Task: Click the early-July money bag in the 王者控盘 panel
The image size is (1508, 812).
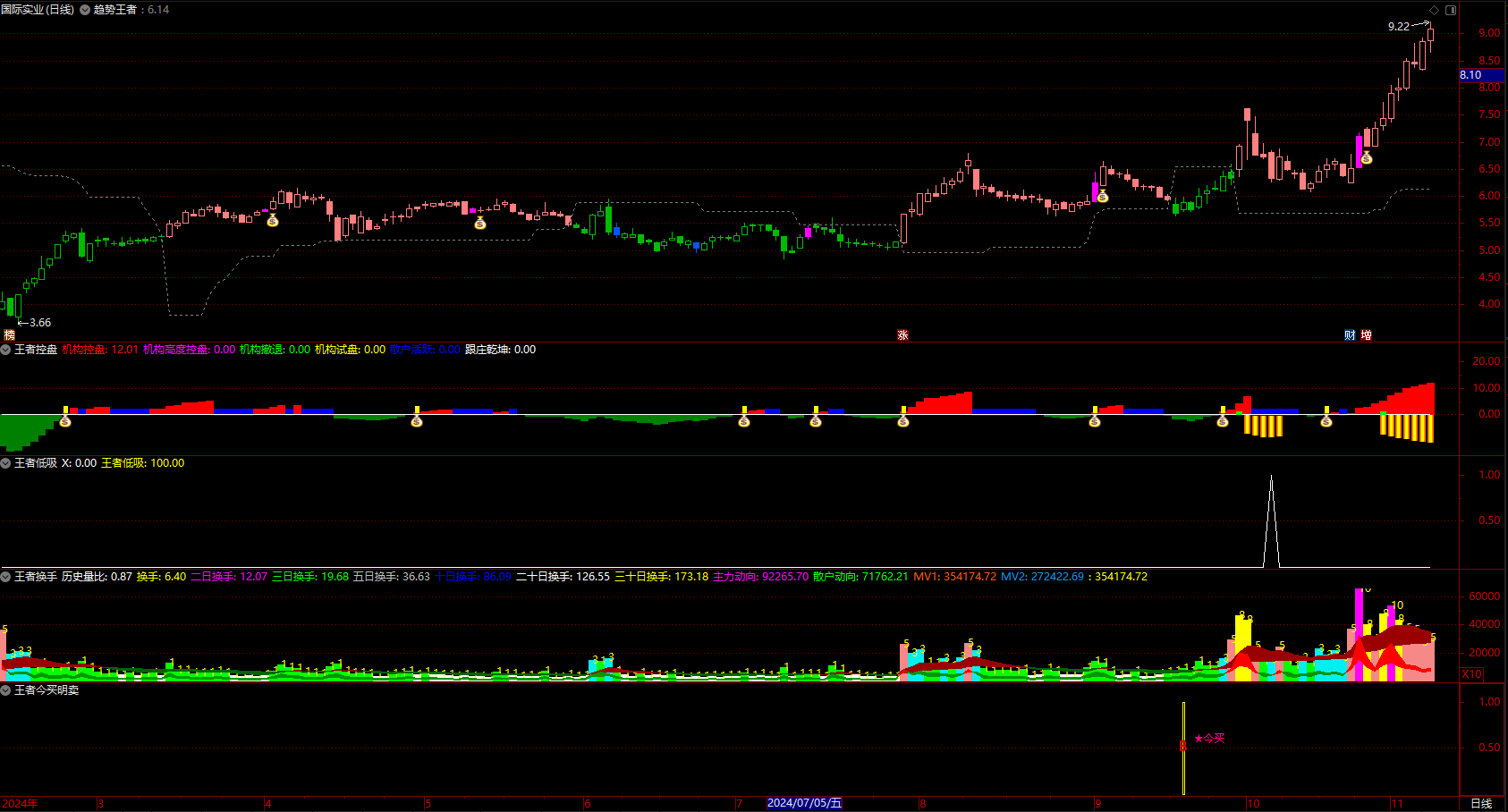Action: click(x=743, y=420)
